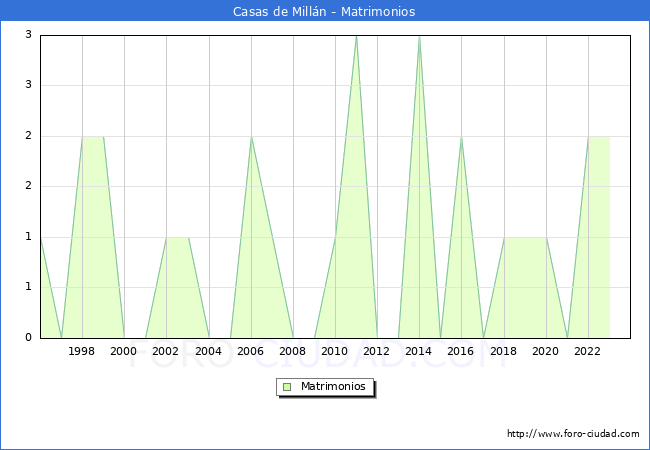Click the 2010 x-axis label
The height and width of the screenshot is (450, 650).
click(x=335, y=351)
